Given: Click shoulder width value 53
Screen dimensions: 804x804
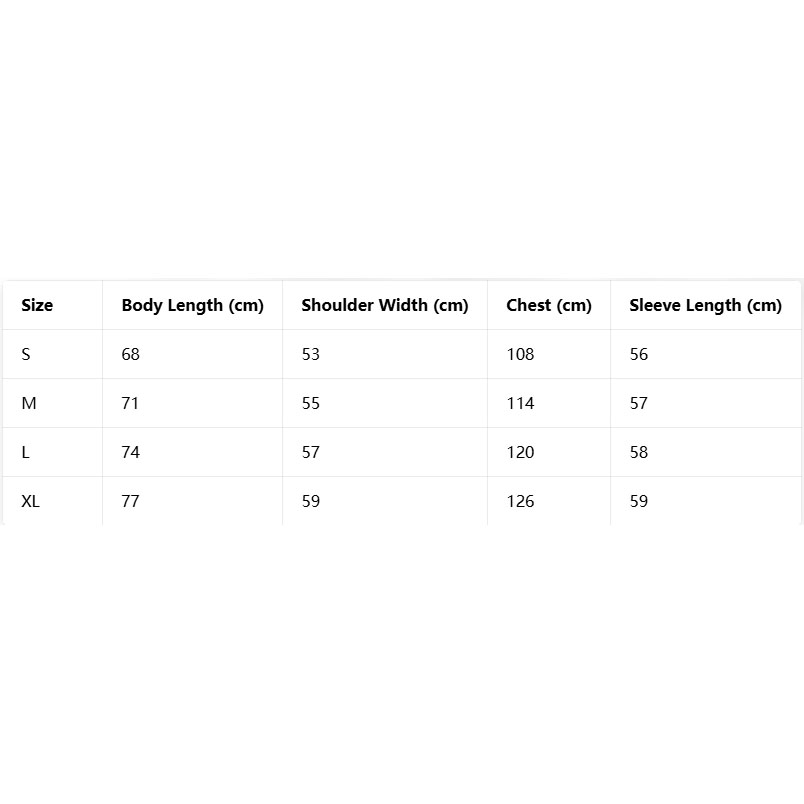Looking at the screenshot, I should coord(311,354).
